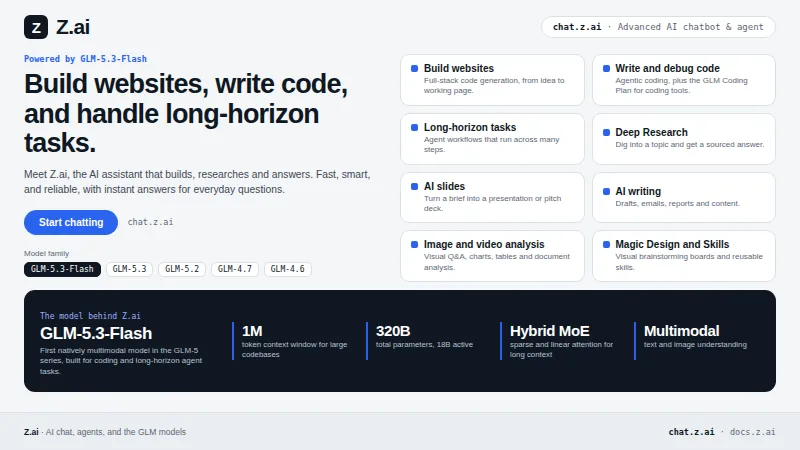Click 'Agent workflows that run across many steps' text
Image resolution: width=800 pixels, height=450 pixels.
tap(491, 144)
